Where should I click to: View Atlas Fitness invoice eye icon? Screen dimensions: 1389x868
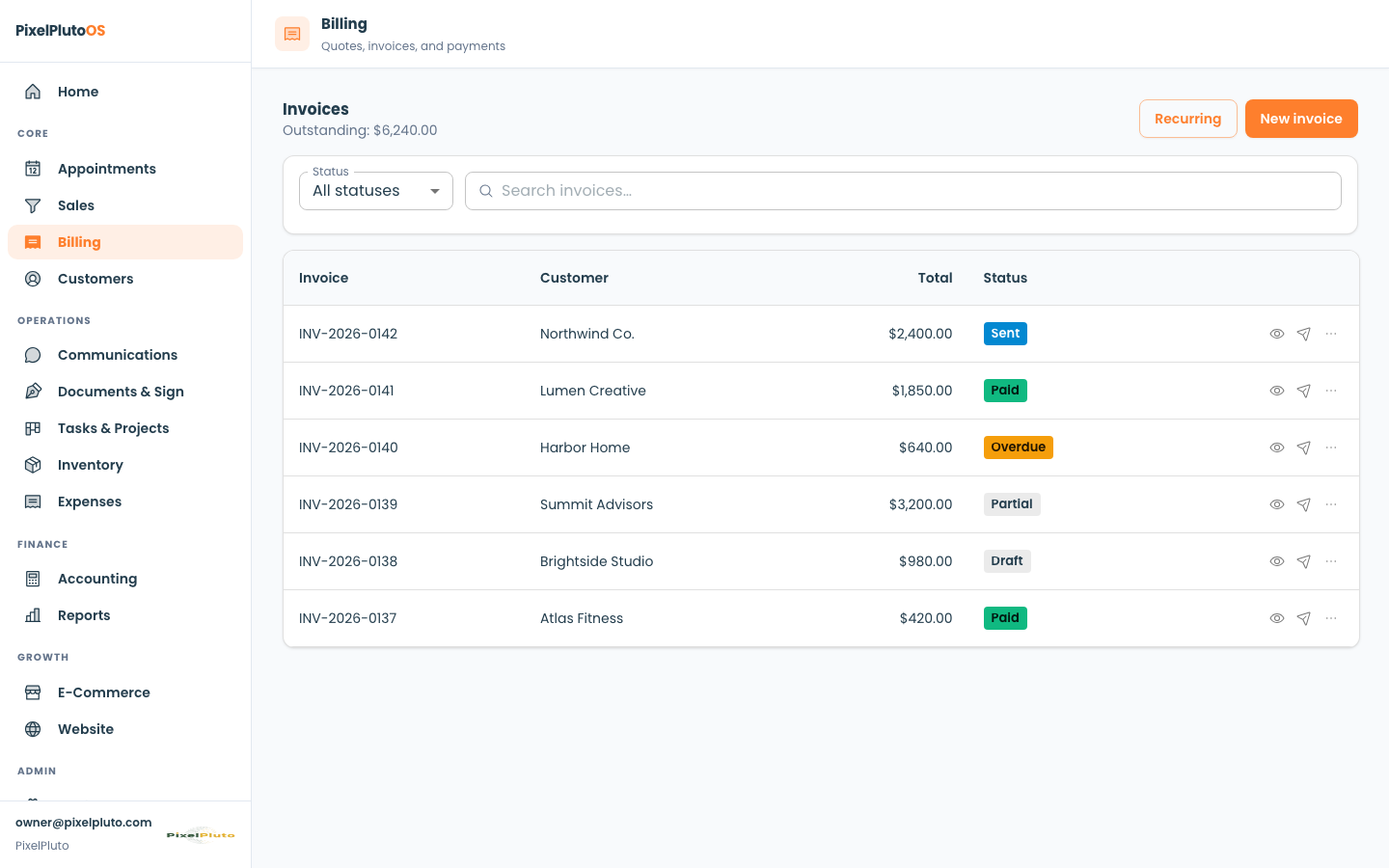tap(1277, 618)
